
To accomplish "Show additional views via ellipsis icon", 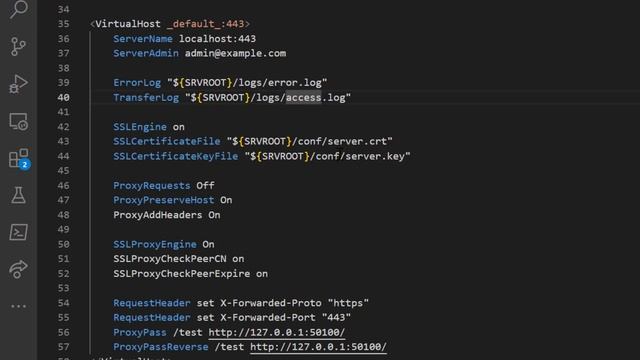I will click(18, 306).
